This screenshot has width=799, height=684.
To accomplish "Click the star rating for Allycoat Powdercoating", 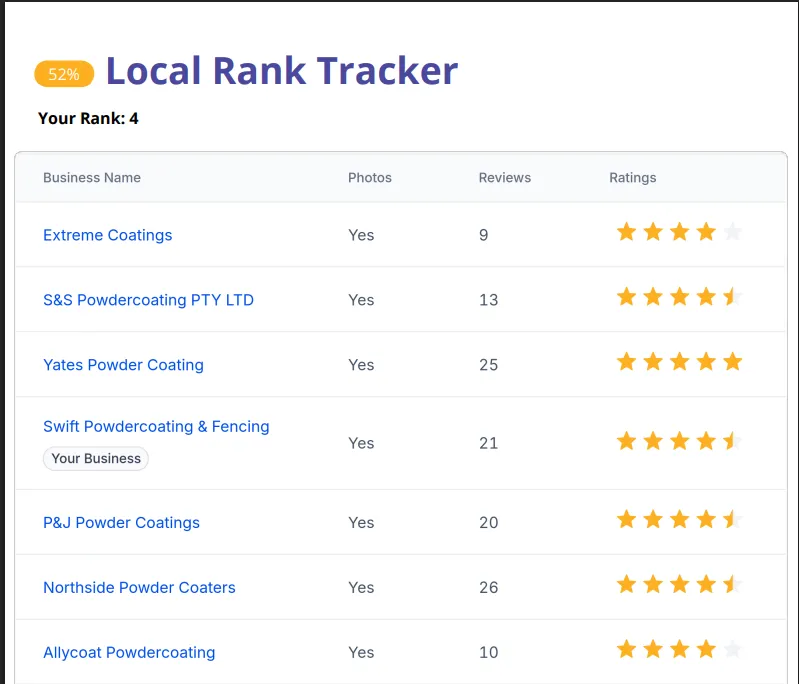I will click(679, 650).
